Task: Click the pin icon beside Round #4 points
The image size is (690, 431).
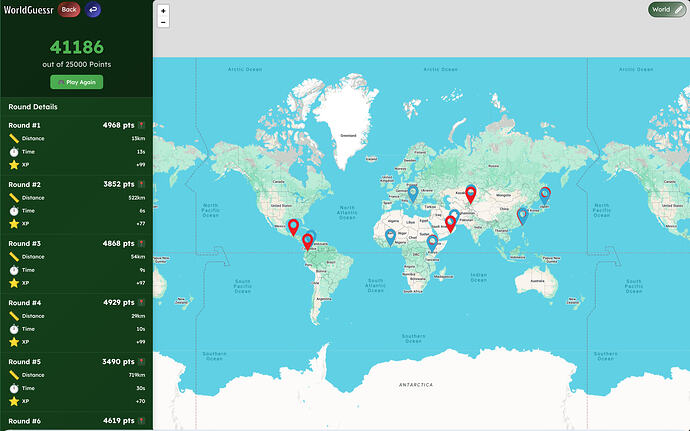Action: tap(142, 302)
